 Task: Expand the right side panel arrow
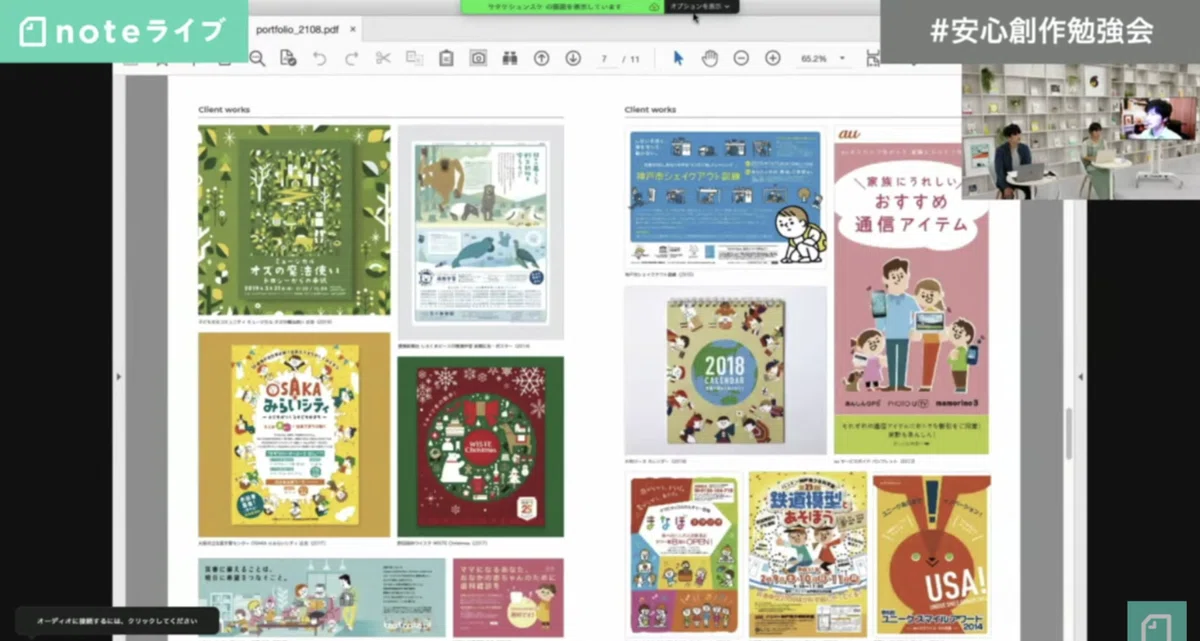(1080, 376)
